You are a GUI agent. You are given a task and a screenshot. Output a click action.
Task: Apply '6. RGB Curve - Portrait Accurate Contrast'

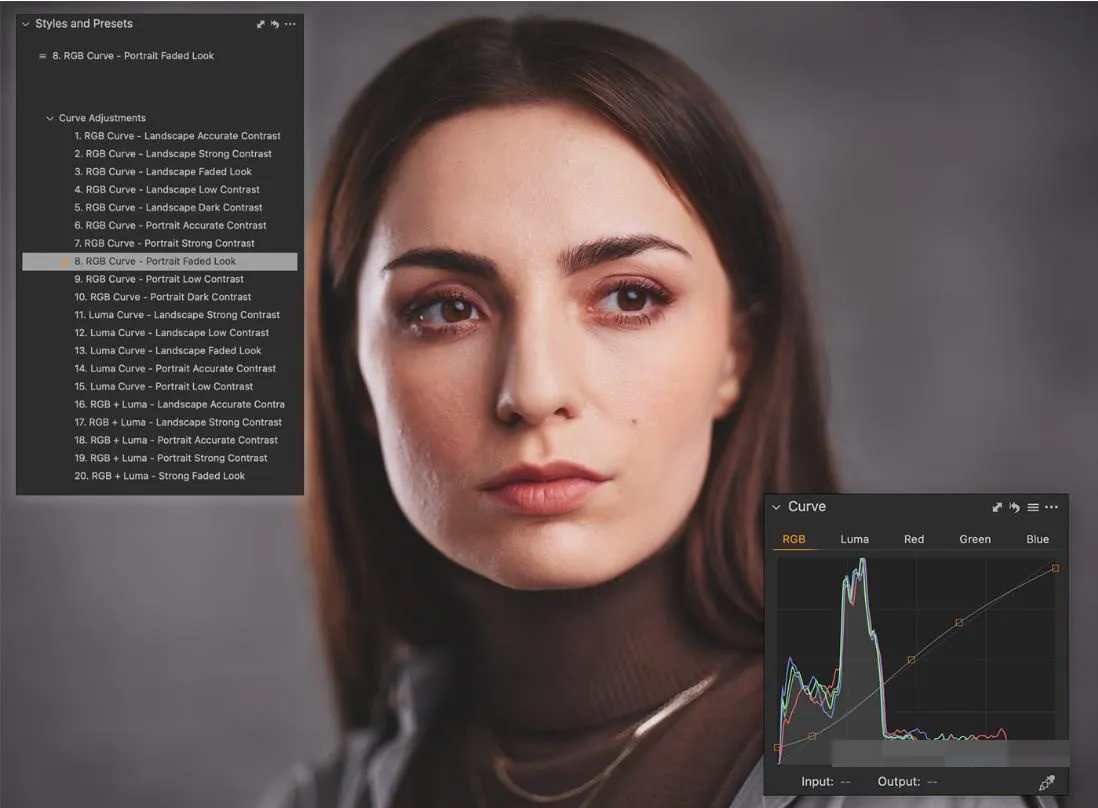(170, 225)
